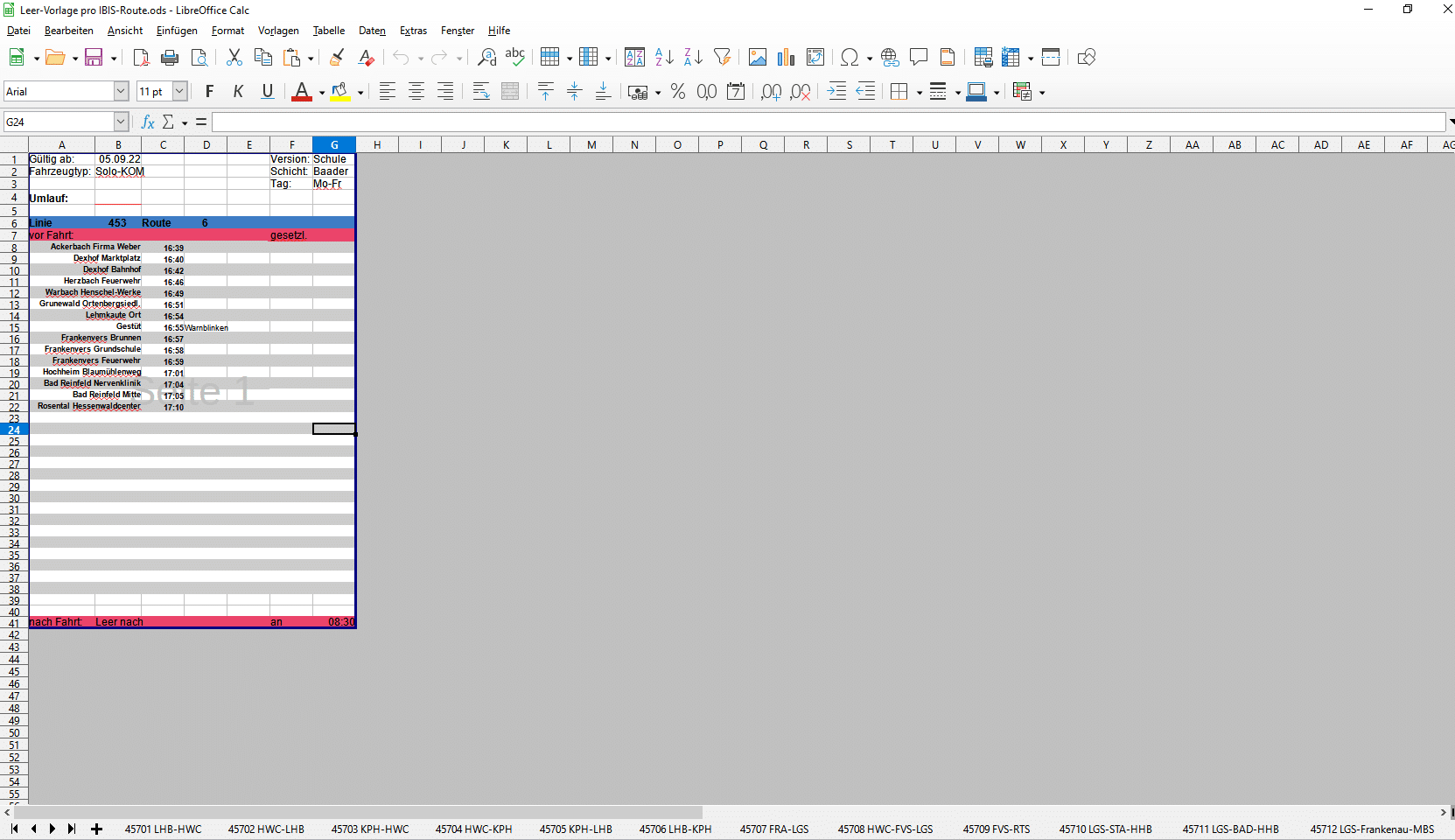Open the Insert Chart tool
1455x840 pixels.
pyautogui.click(x=786, y=58)
